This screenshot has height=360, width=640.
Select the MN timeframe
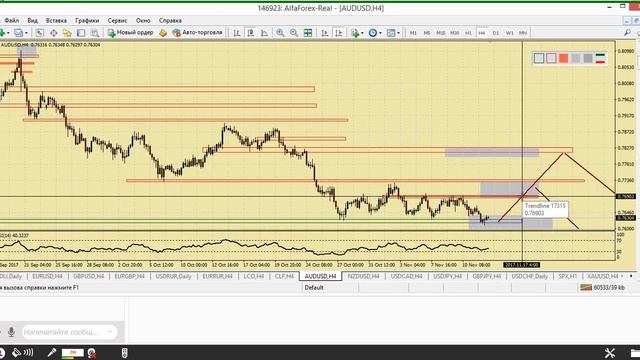[x=523, y=33]
